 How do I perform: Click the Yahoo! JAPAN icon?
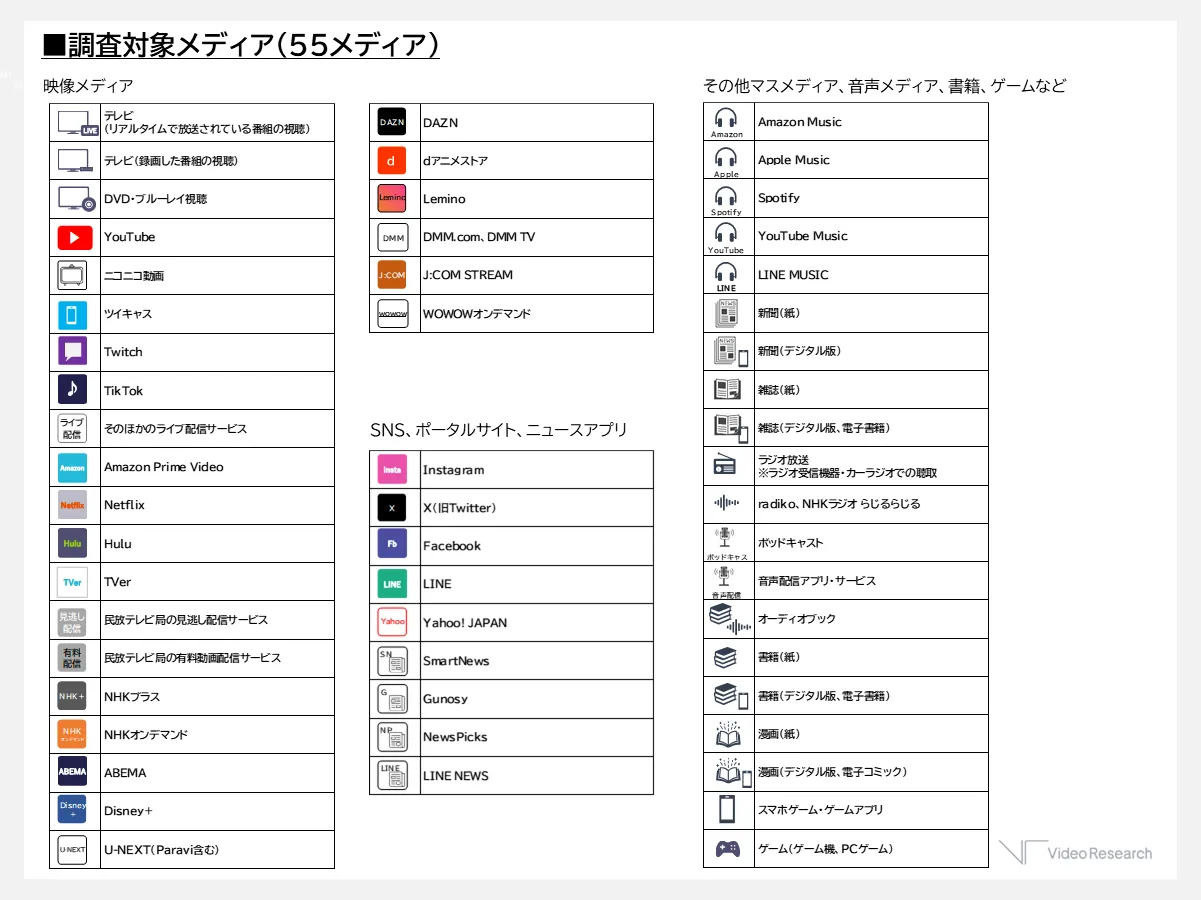click(x=392, y=622)
